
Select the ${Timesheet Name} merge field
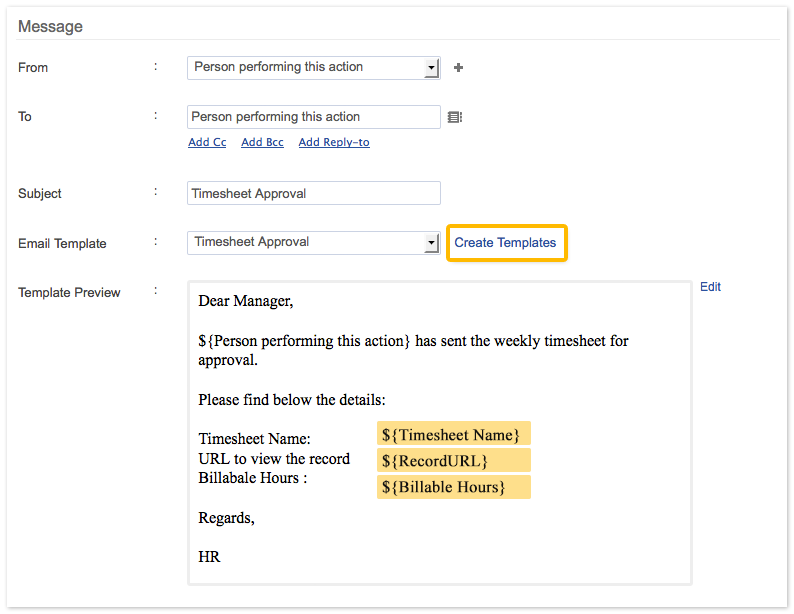coord(453,434)
